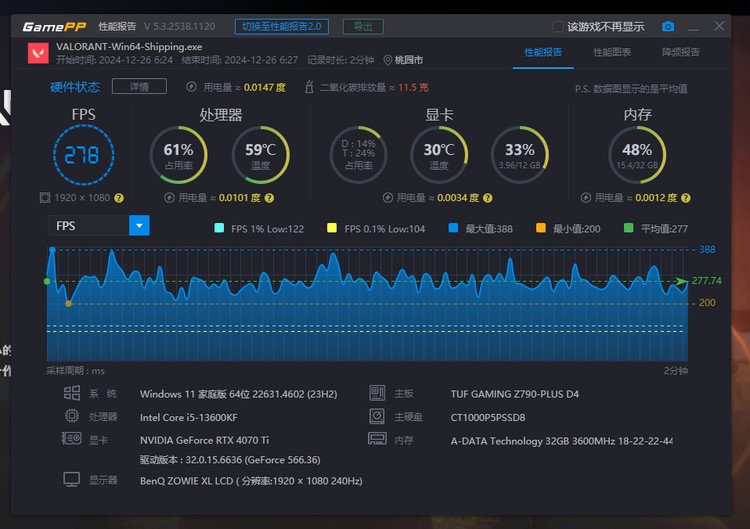Click the GPU D:14% T:24% usage gauge
Viewport: 750px width, 529px height.
point(358,155)
